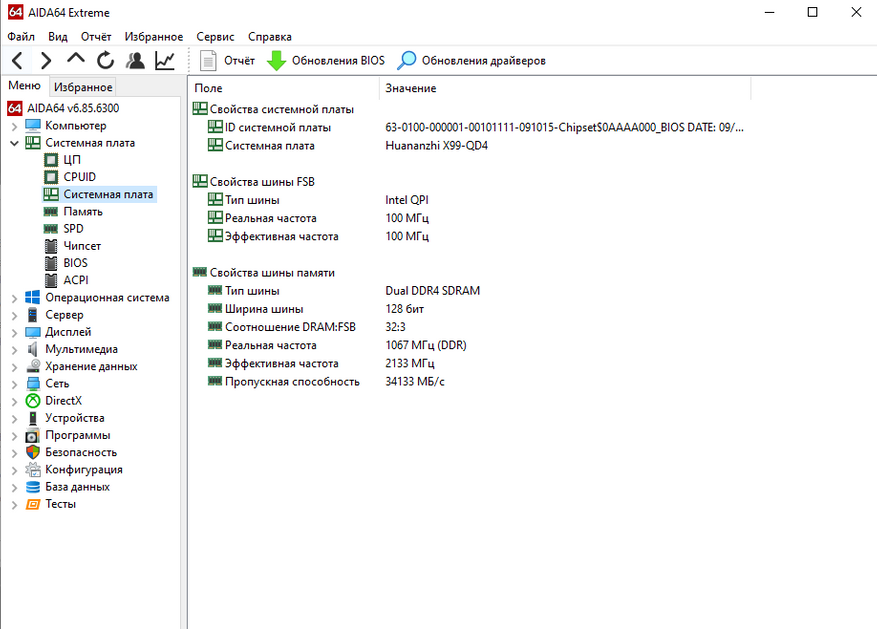
Task: Switch to the Избранное tab
Action: [x=83, y=87]
